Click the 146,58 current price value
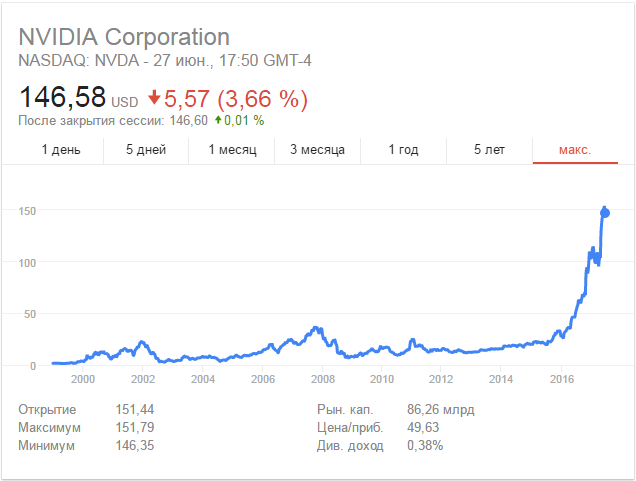This screenshot has width=636, height=481. pyautogui.click(x=63, y=100)
